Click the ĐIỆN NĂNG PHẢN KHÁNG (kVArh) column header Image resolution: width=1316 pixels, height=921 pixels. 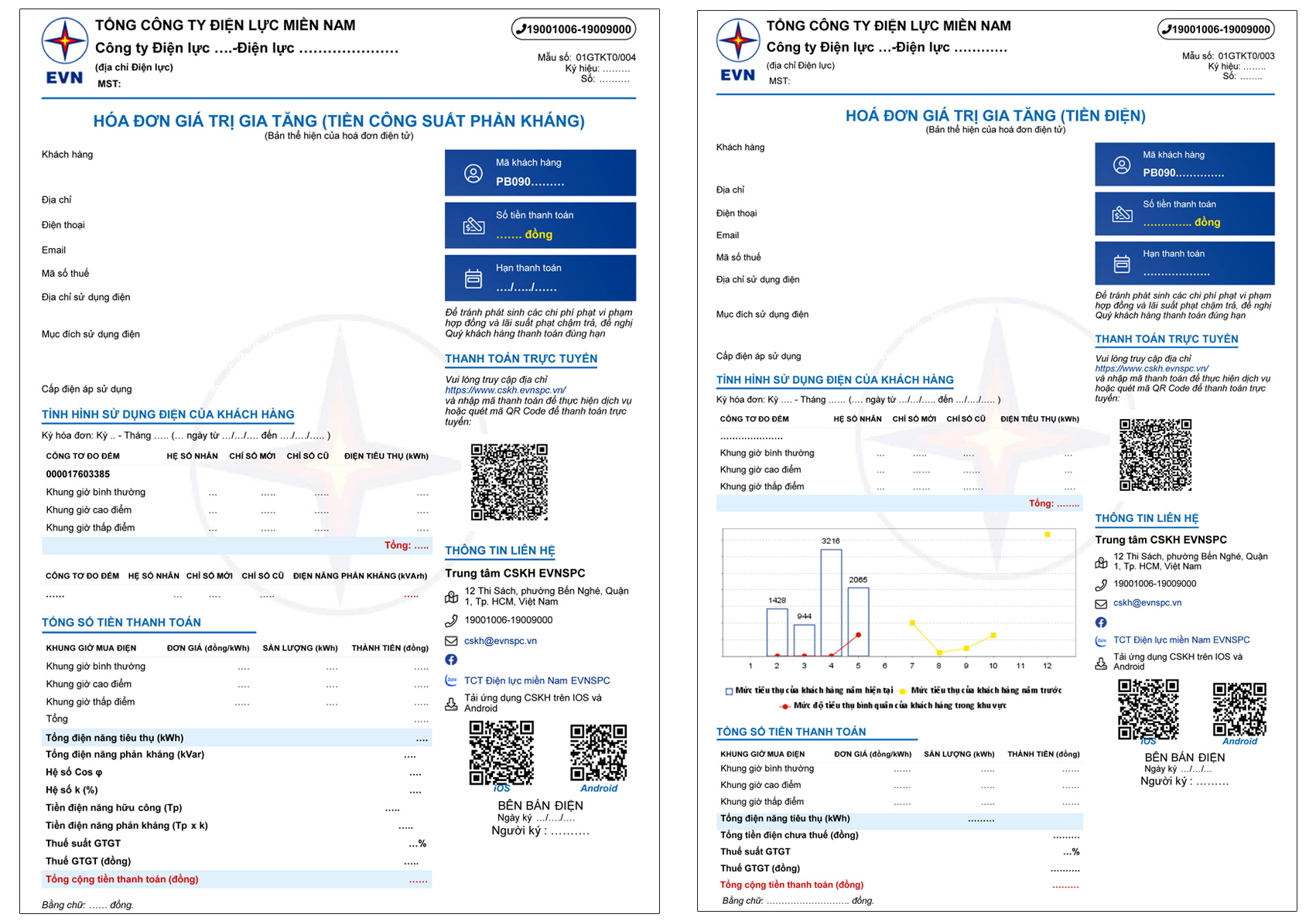click(x=360, y=576)
